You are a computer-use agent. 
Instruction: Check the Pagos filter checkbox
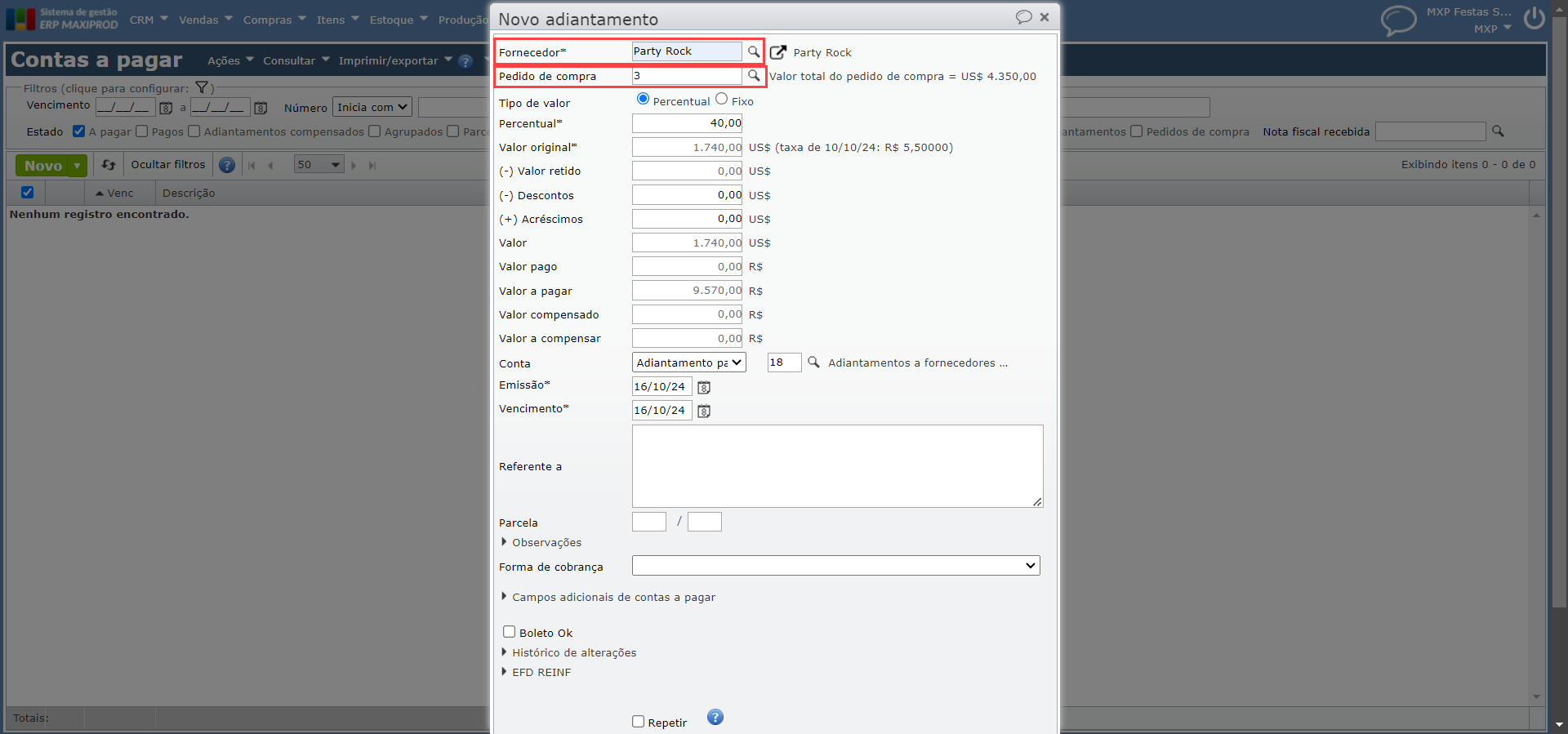141,131
